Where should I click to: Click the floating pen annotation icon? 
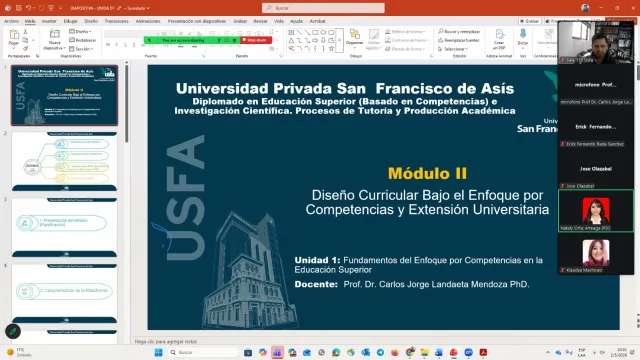pos(13,331)
